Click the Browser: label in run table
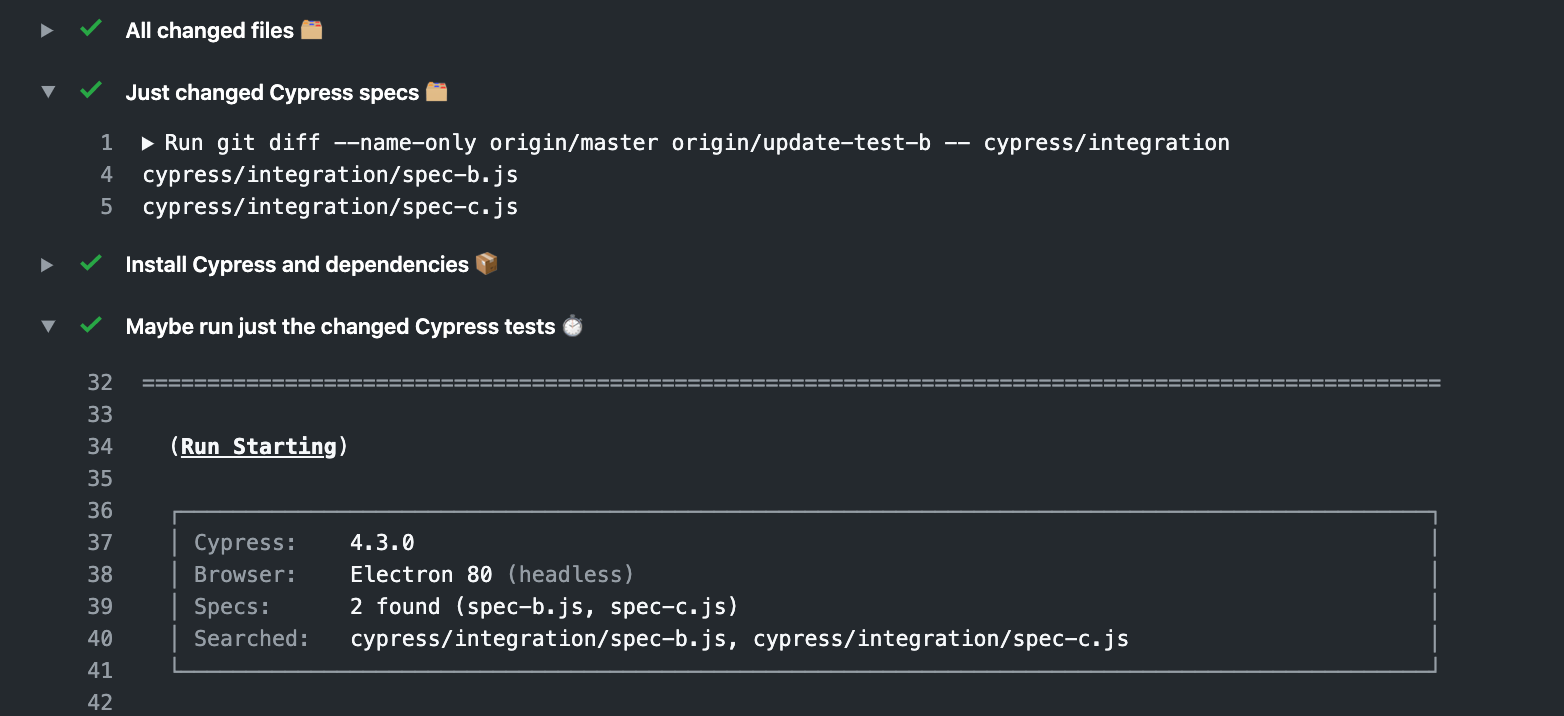1564x716 pixels. (245, 574)
